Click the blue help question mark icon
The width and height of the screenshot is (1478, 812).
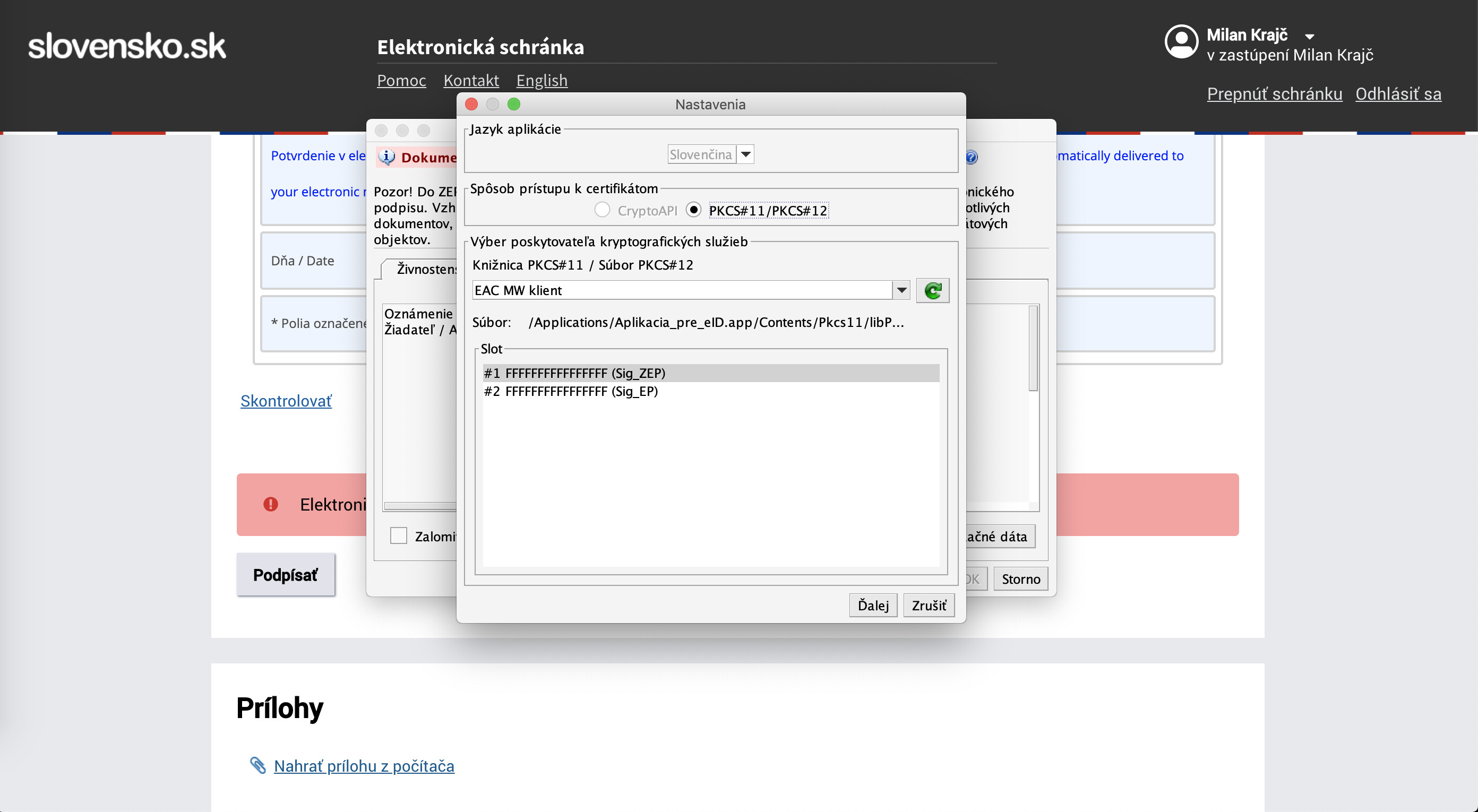point(972,157)
